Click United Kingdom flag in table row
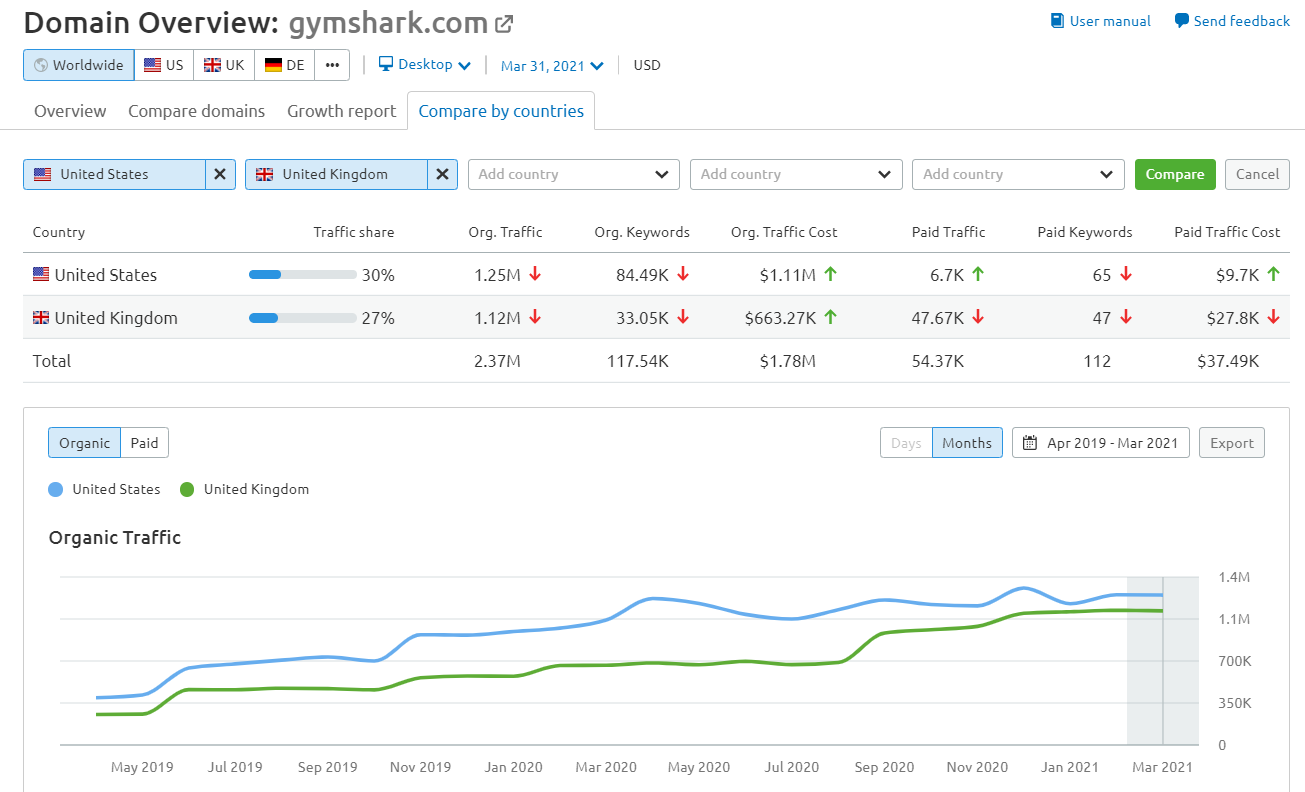This screenshot has width=1305, height=792. (41, 318)
